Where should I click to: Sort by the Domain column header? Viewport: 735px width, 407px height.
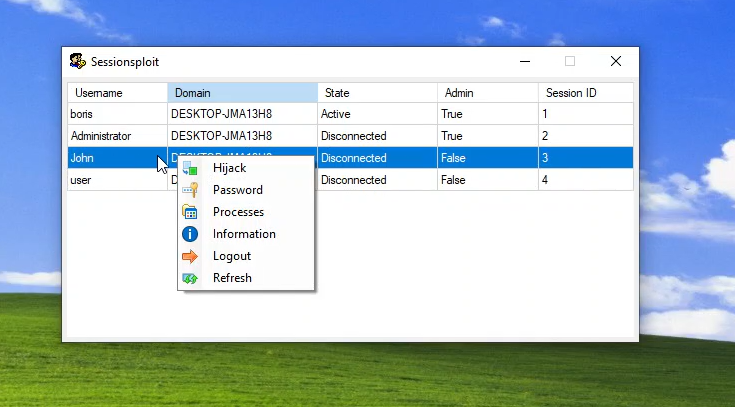click(242, 93)
